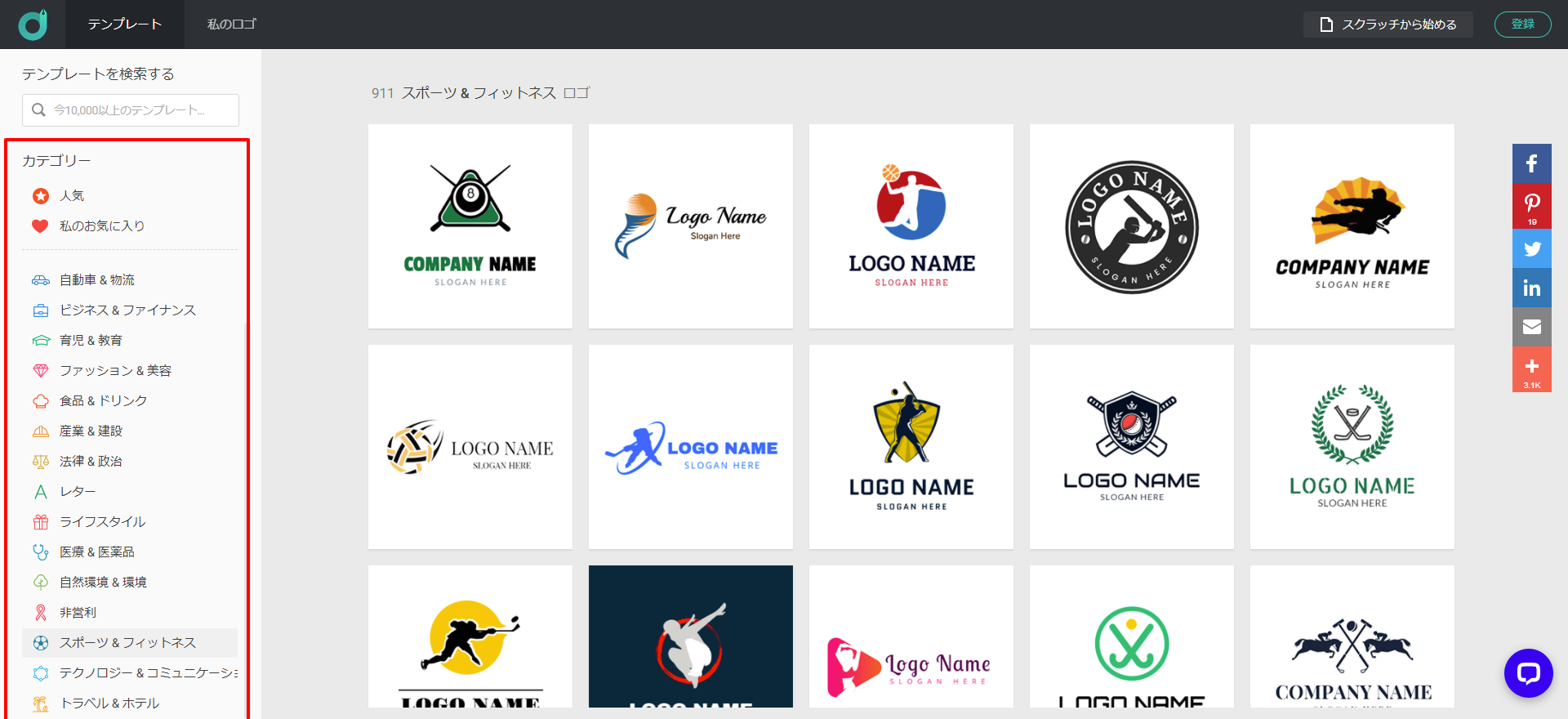Open 私のお気に入り favorites category
The width and height of the screenshot is (1568, 719).
coord(101,226)
